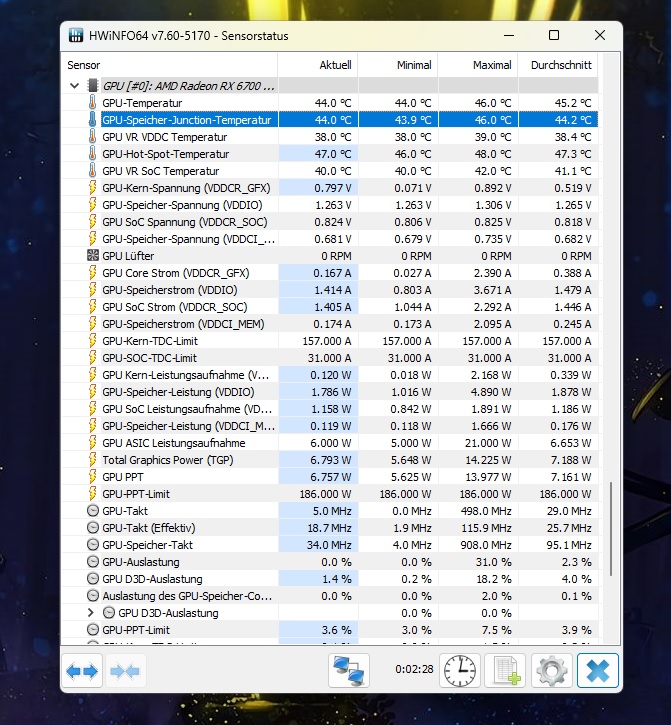671x725 pixels.
Task: Click the Minimal column header
Action: (398, 65)
